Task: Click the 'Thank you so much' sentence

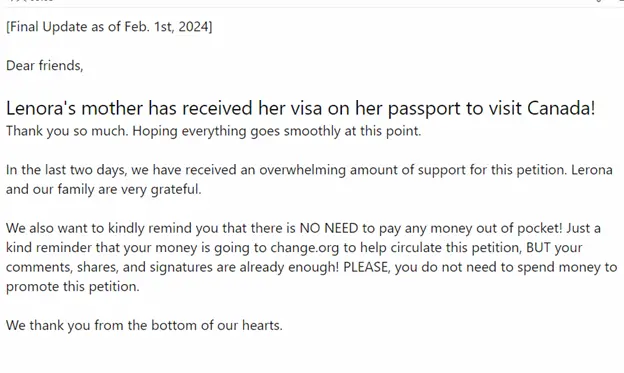Action: (x=67, y=131)
